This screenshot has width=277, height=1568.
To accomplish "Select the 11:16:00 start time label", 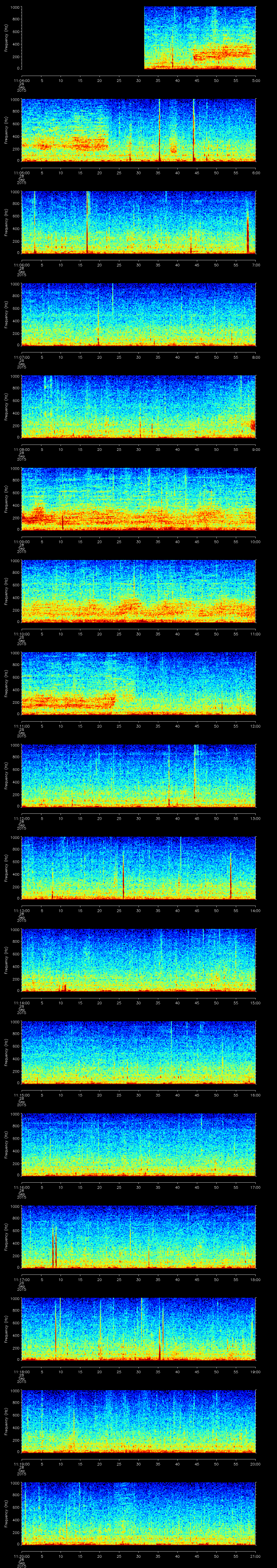I will tap(21, 1187).
